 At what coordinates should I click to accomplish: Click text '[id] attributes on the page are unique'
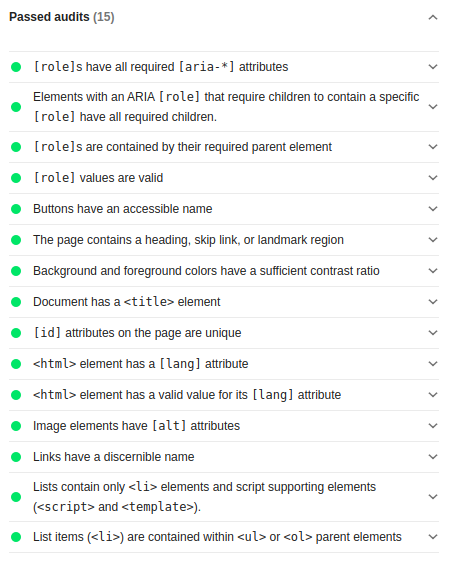[x=137, y=333]
